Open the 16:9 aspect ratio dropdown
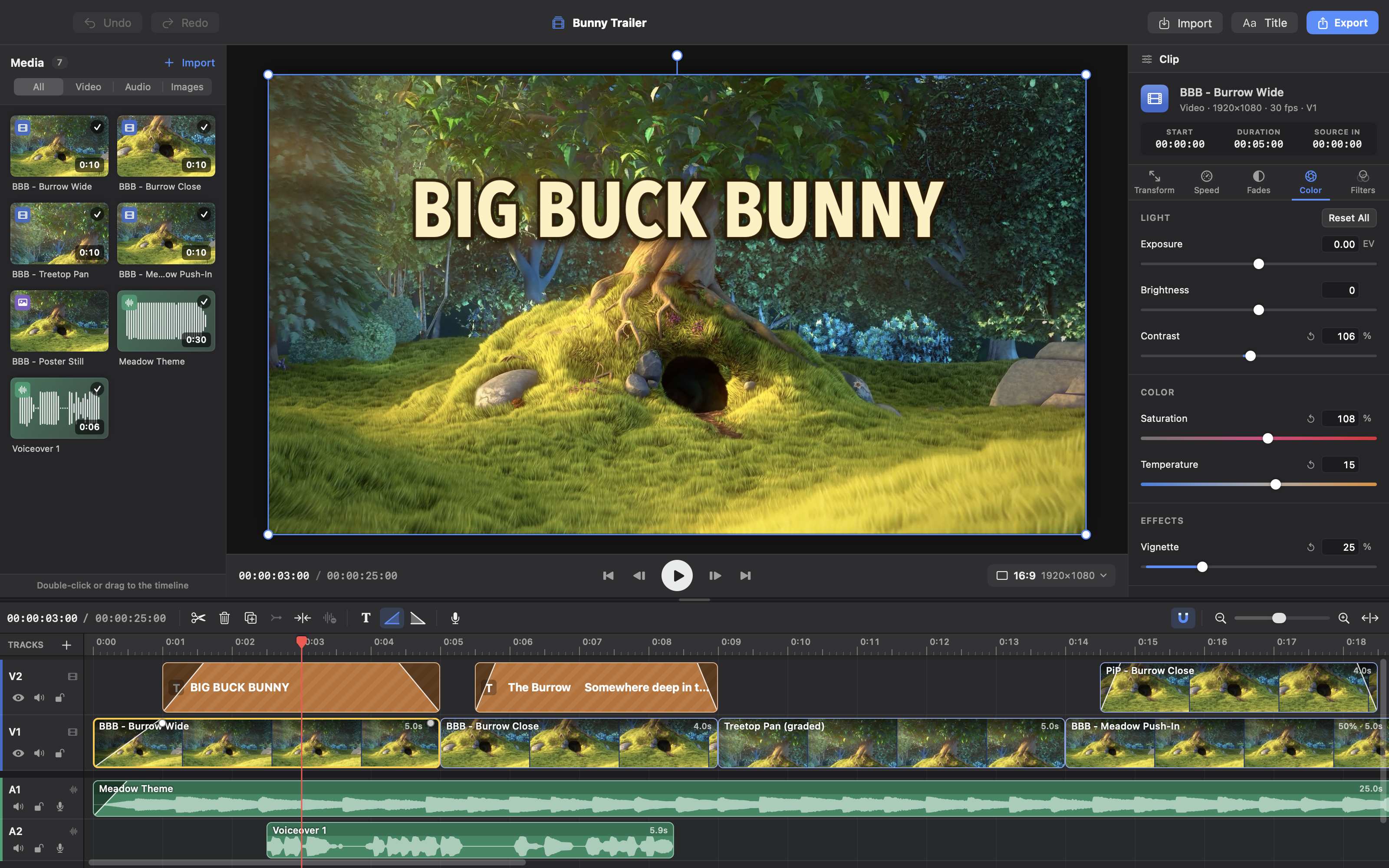This screenshot has height=868, width=1389. (x=1051, y=575)
